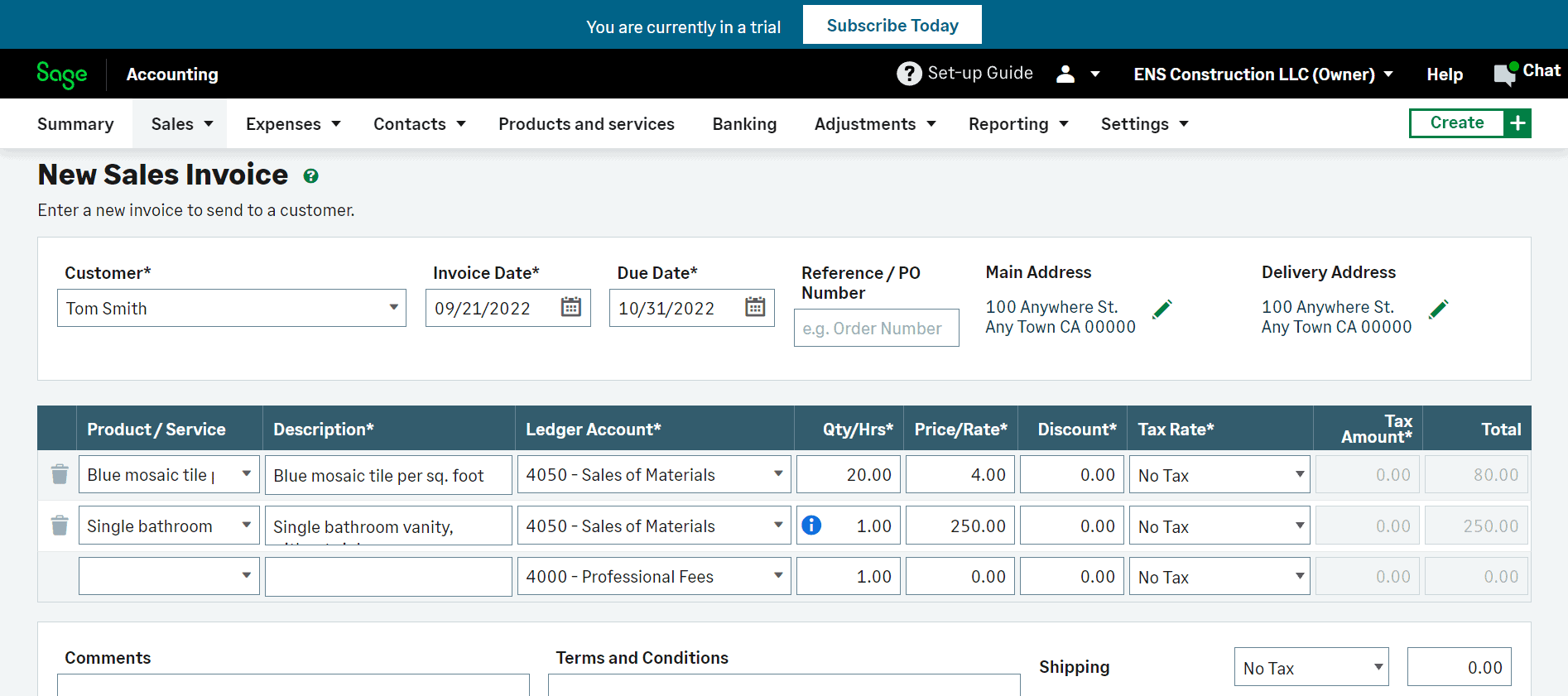Open the Due Date calendar picker

(755, 307)
